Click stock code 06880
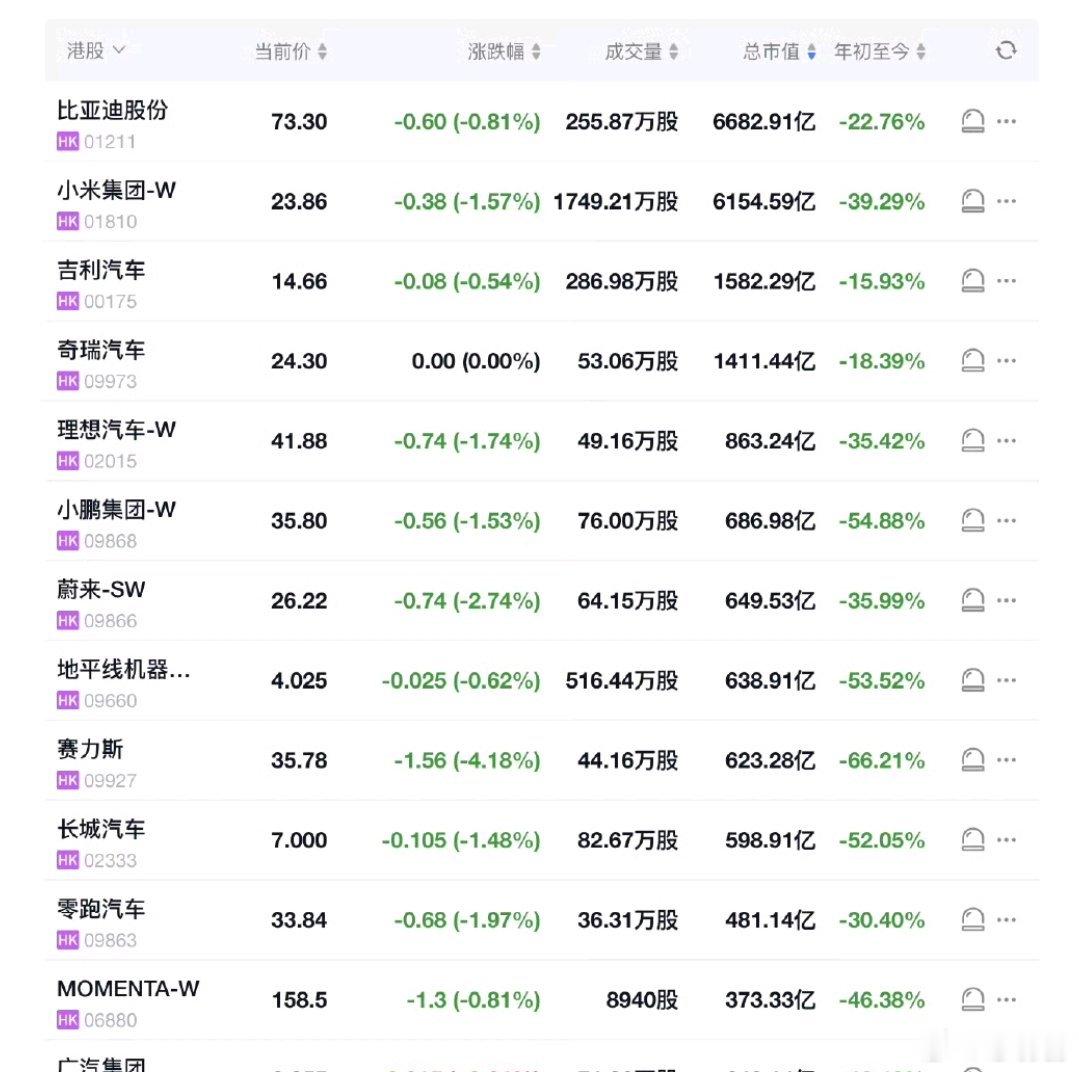Screen dimensions: 1079x1072 point(110,1020)
